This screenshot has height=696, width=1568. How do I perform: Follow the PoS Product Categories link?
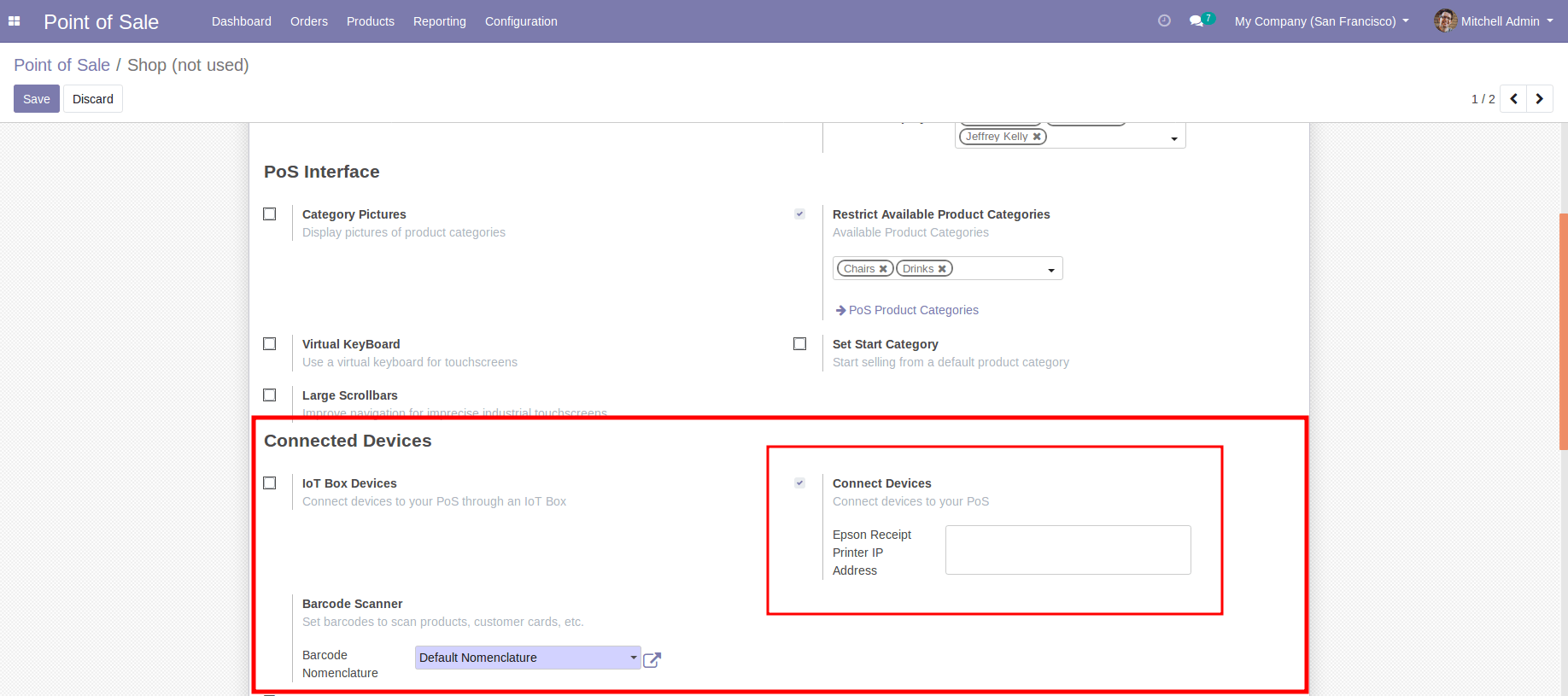coord(913,310)
